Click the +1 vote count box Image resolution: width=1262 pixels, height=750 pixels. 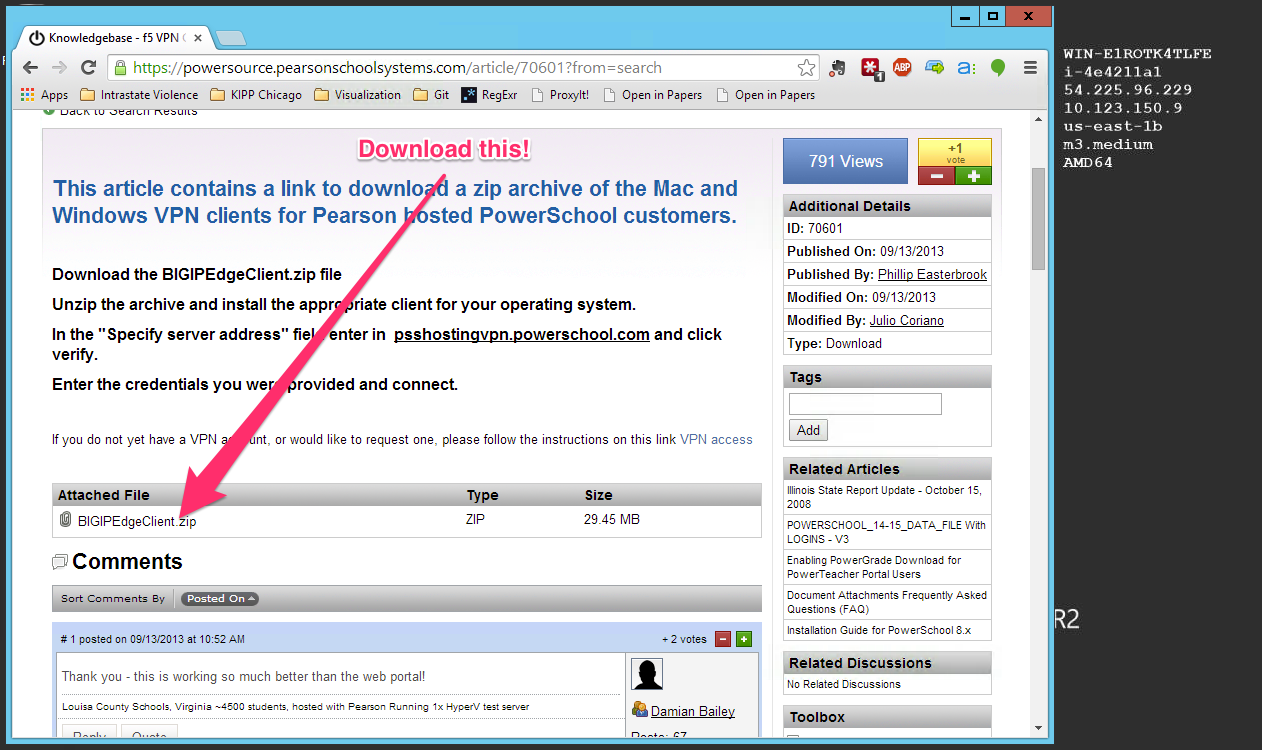click(954, 152)
